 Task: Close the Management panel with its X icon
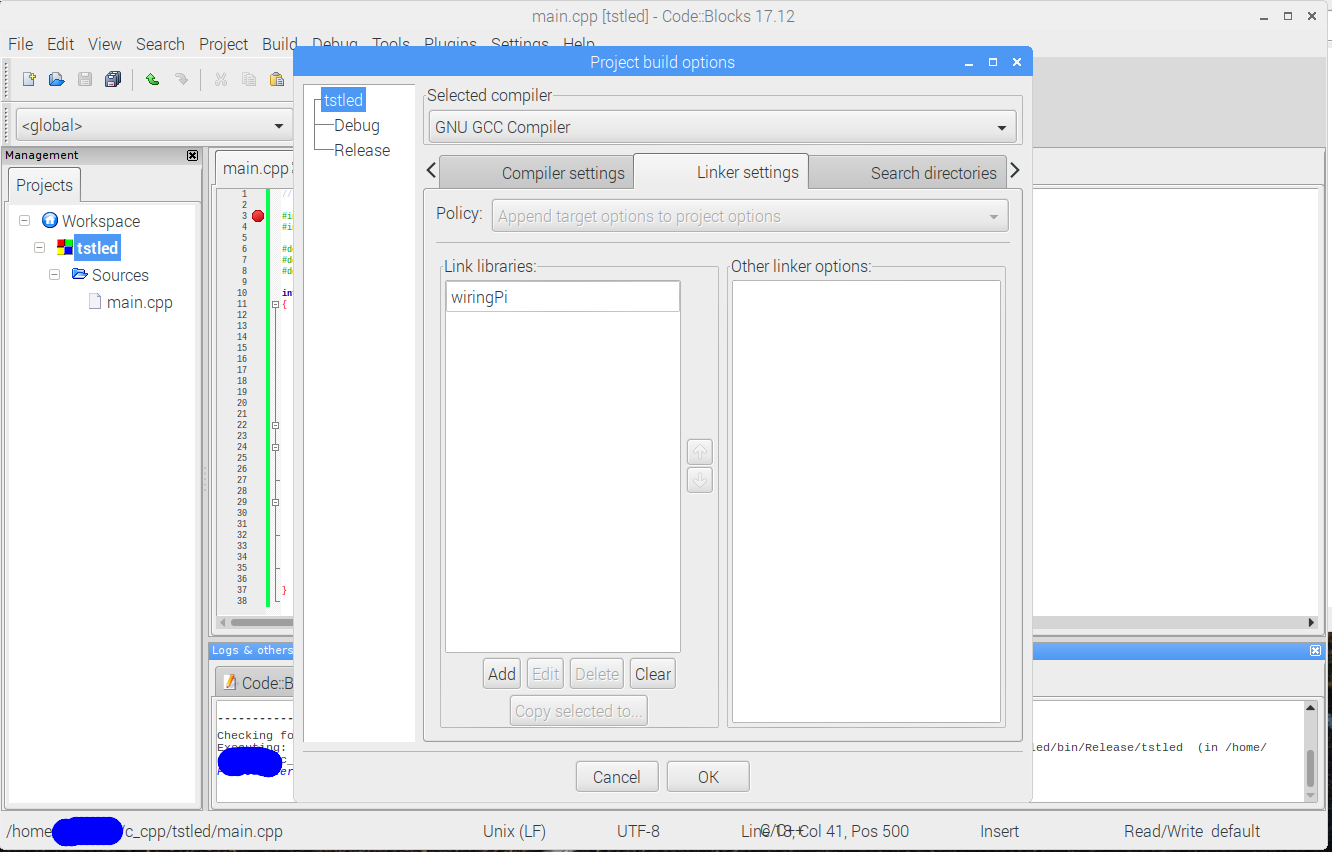(193, 155)
